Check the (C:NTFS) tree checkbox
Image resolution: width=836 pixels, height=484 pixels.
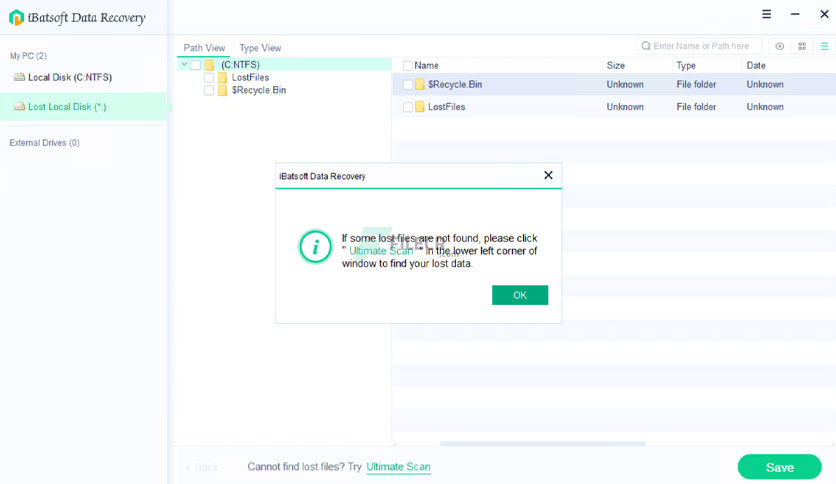[196, 65]
